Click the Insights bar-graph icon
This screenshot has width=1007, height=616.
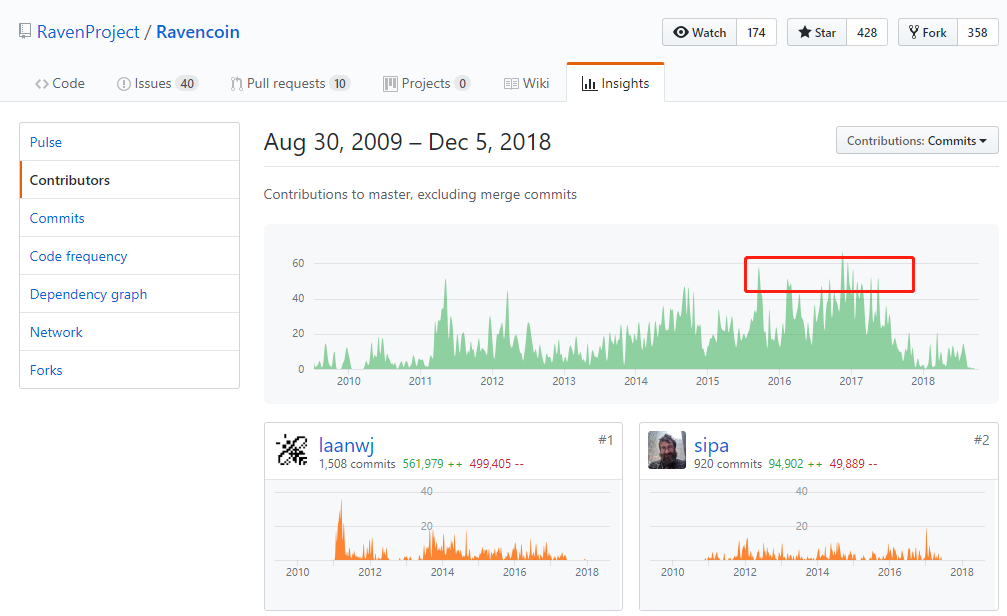click(589, 84)
